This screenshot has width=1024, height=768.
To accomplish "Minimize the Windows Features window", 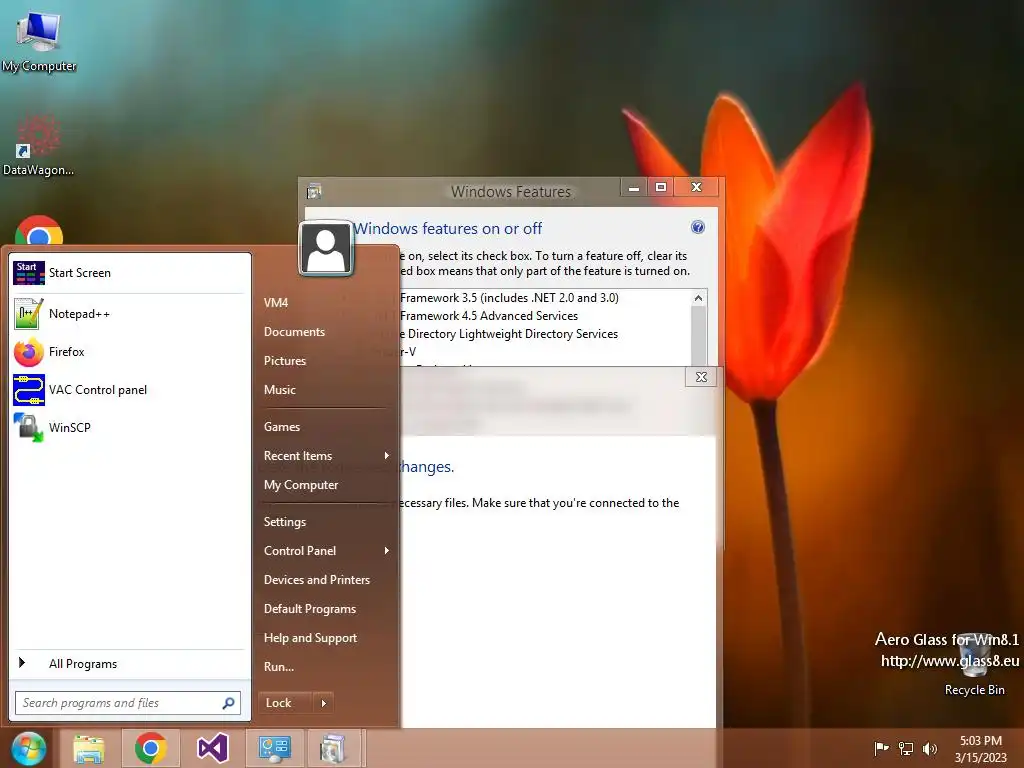I will click(633, 188).
